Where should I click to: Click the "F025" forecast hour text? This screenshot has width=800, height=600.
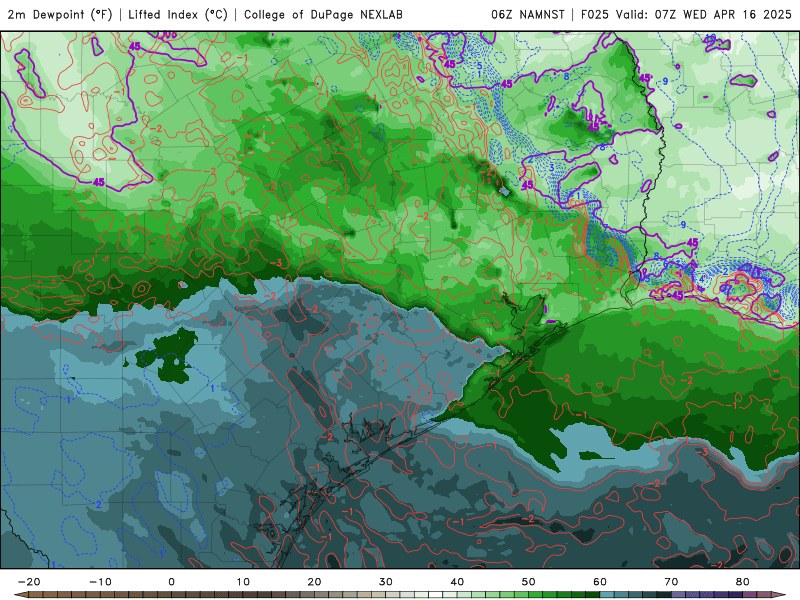(x=595, y=14)
